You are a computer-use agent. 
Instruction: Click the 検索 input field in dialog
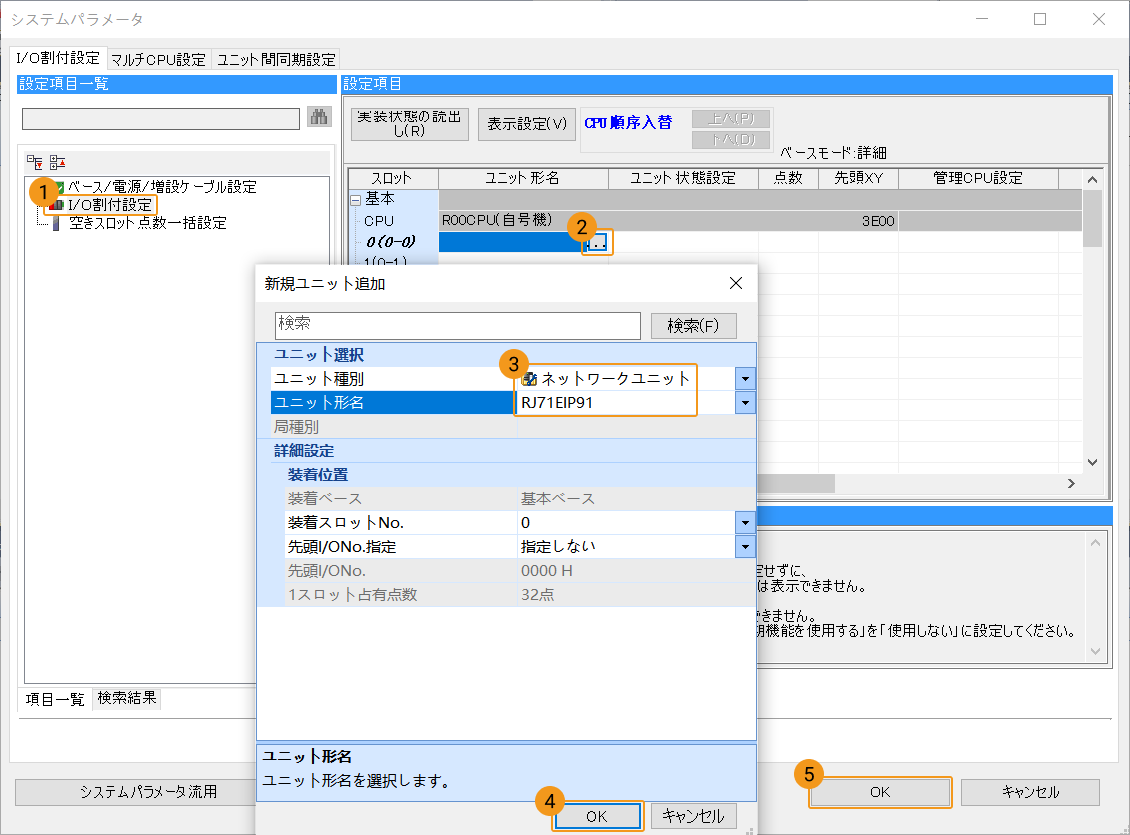pyautogui.click(x=457, y=325)
